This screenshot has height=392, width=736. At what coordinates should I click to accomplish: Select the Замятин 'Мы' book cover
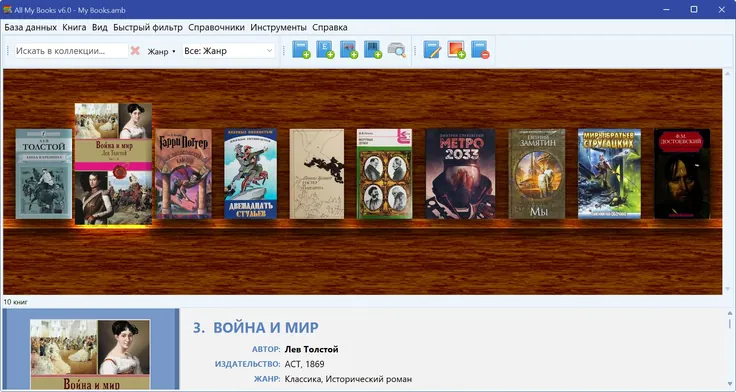click(x=537, y=174)
